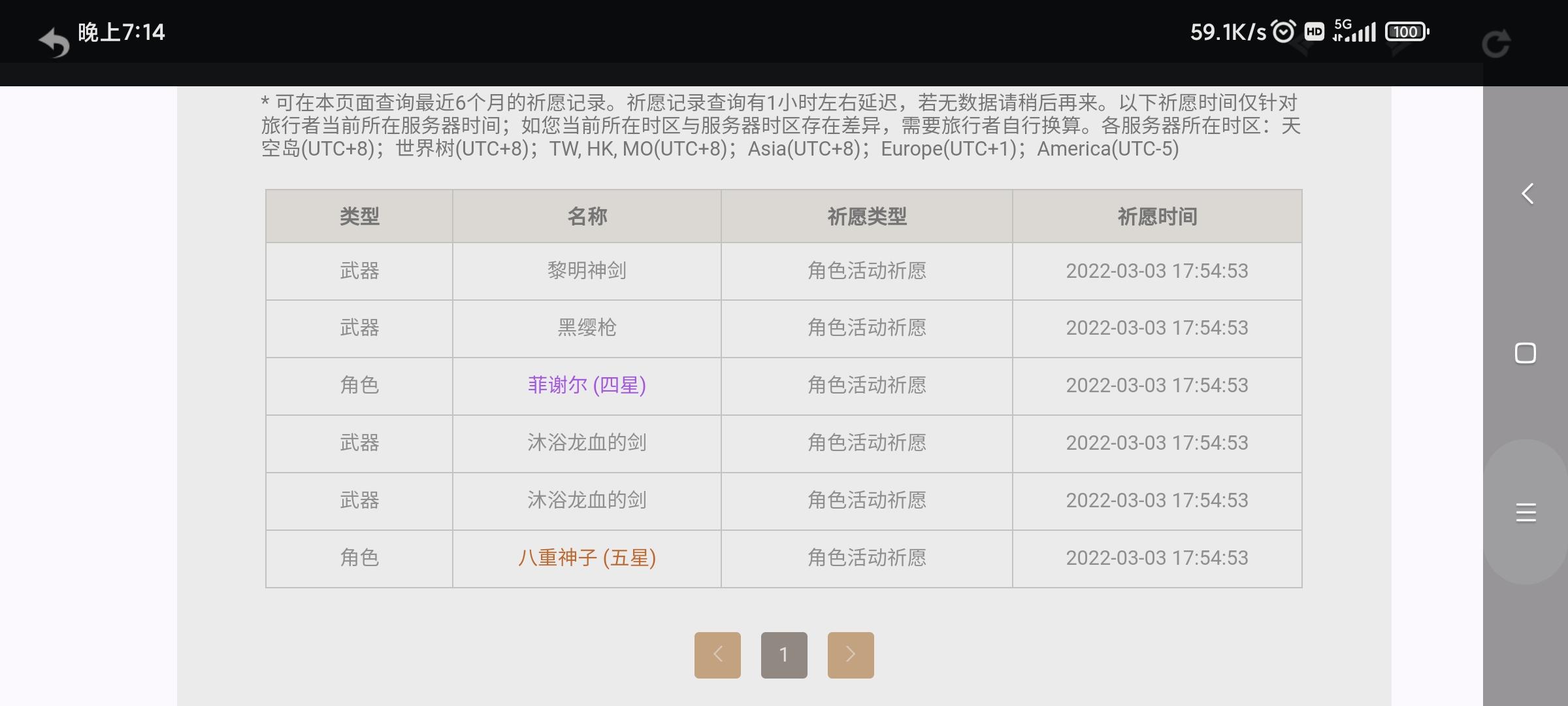
Task: Click the wish time in 黑缨枪 row
Action: click(x=1157, y=328)
